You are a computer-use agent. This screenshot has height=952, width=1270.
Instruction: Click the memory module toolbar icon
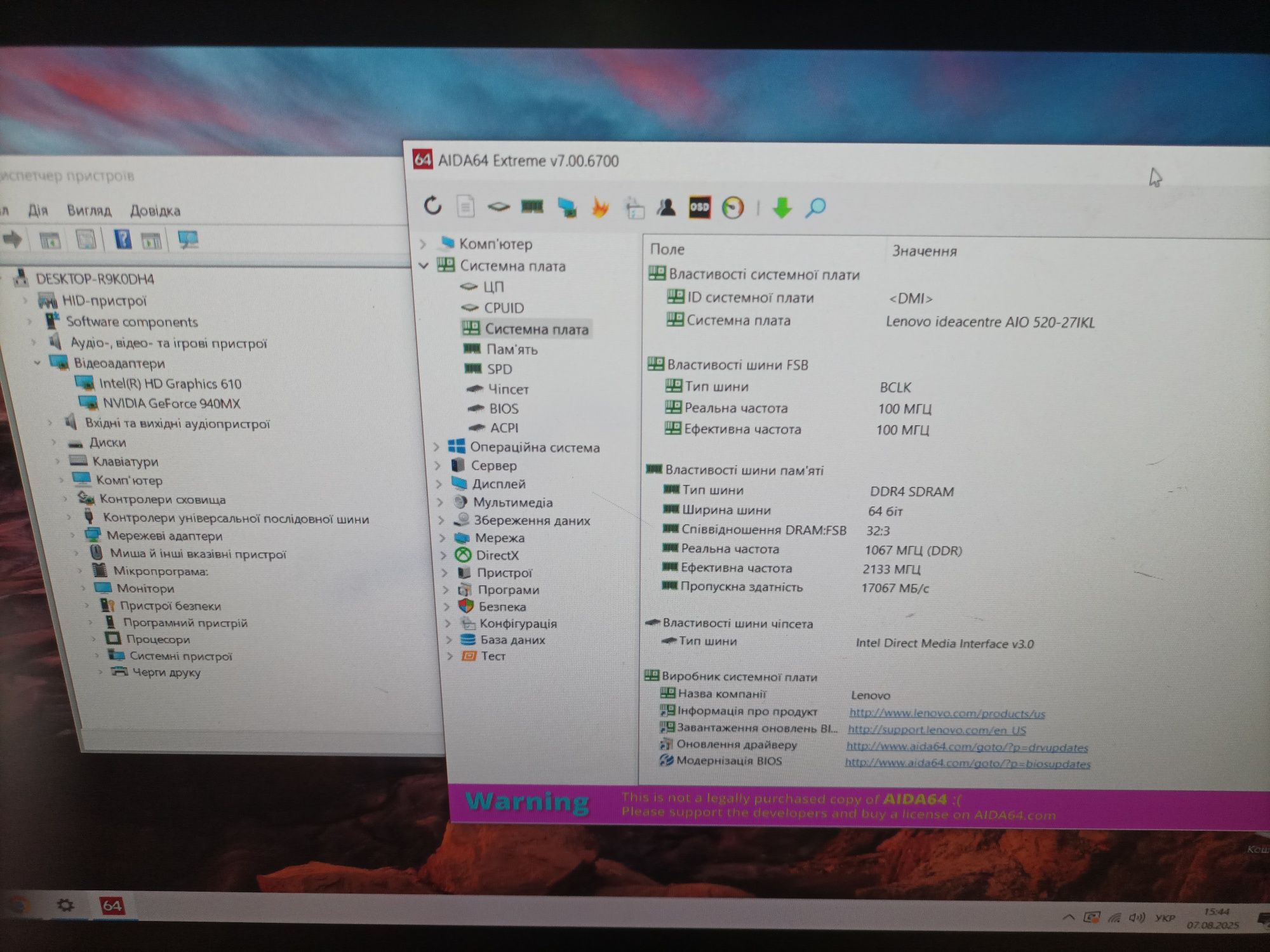[x=532, y=206]
